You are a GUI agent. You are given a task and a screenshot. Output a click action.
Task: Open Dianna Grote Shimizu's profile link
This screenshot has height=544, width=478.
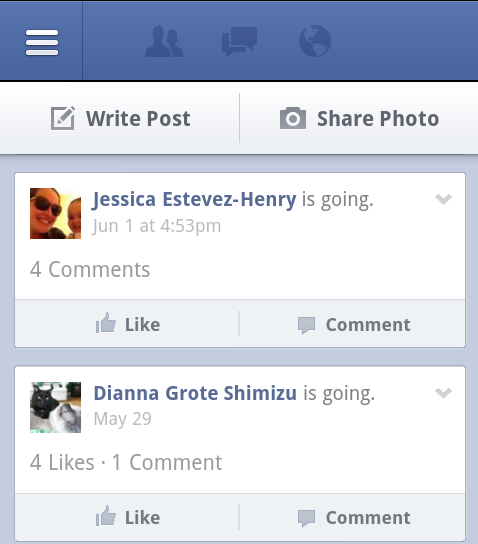[195, 393]
